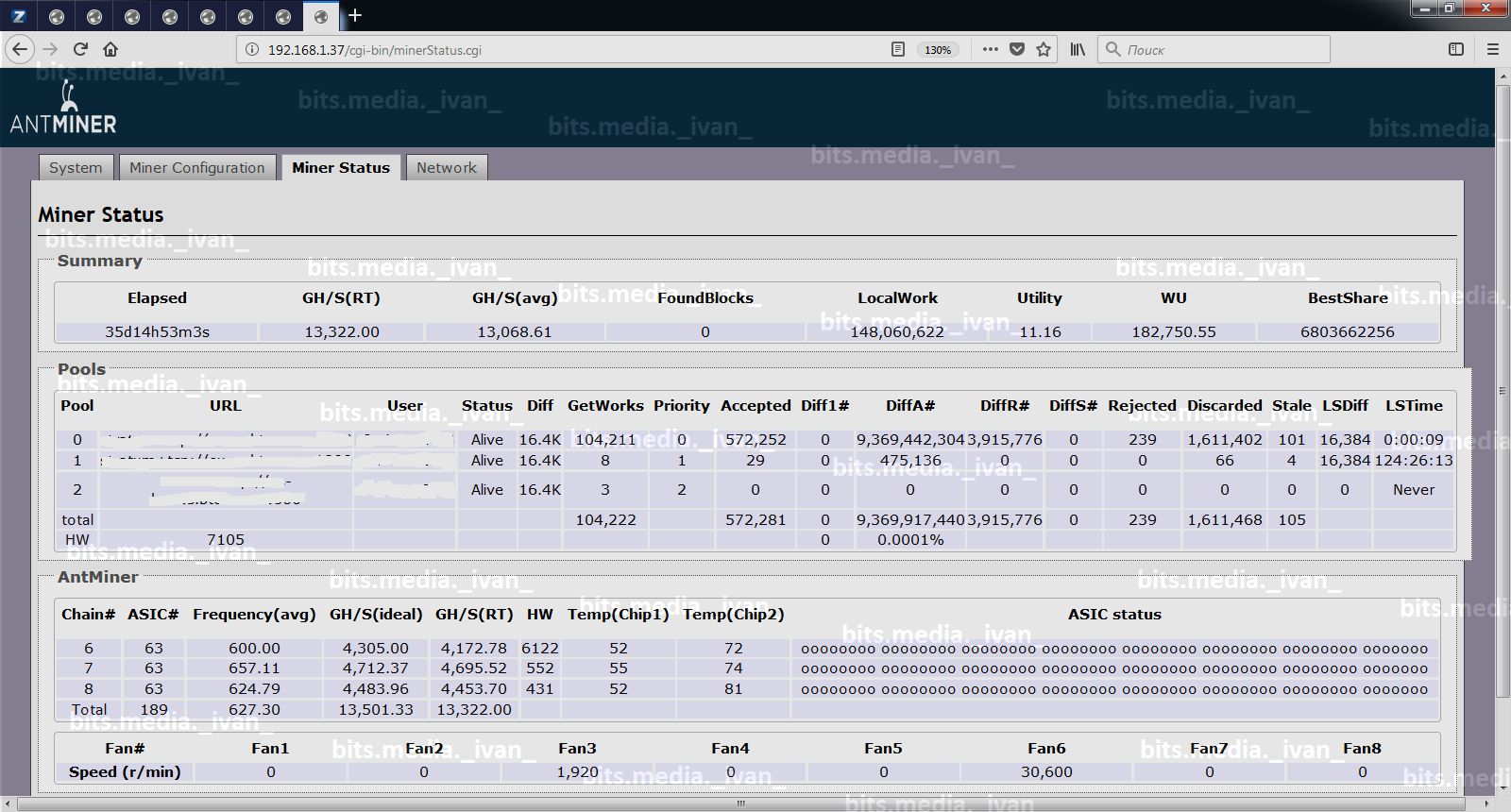
Task: Select chain 7 realtime hashrate 4,695.52
Action: pyautogui.click(x=474, y=668)
